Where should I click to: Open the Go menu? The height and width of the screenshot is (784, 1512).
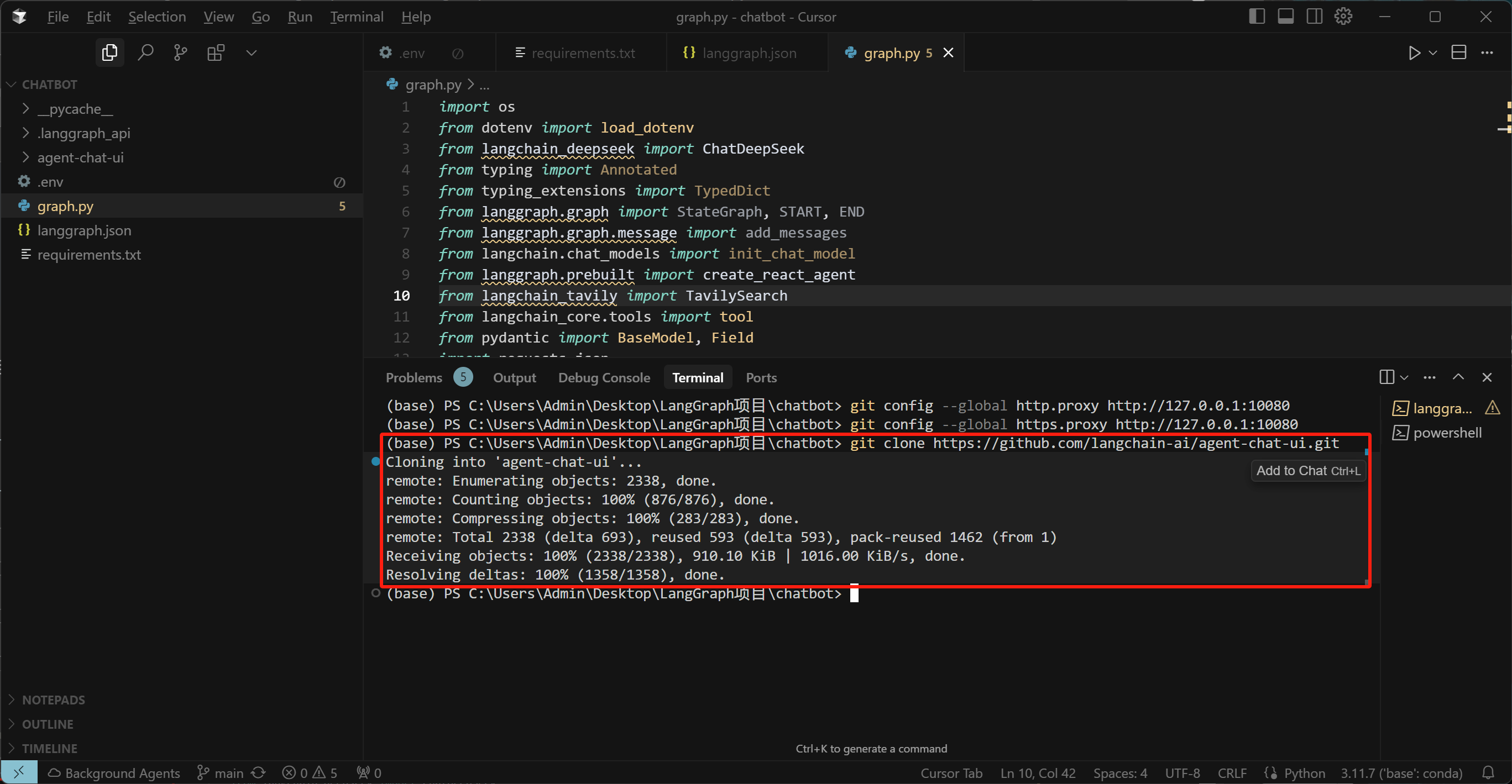pyautogui.click(x=260, y=17)
